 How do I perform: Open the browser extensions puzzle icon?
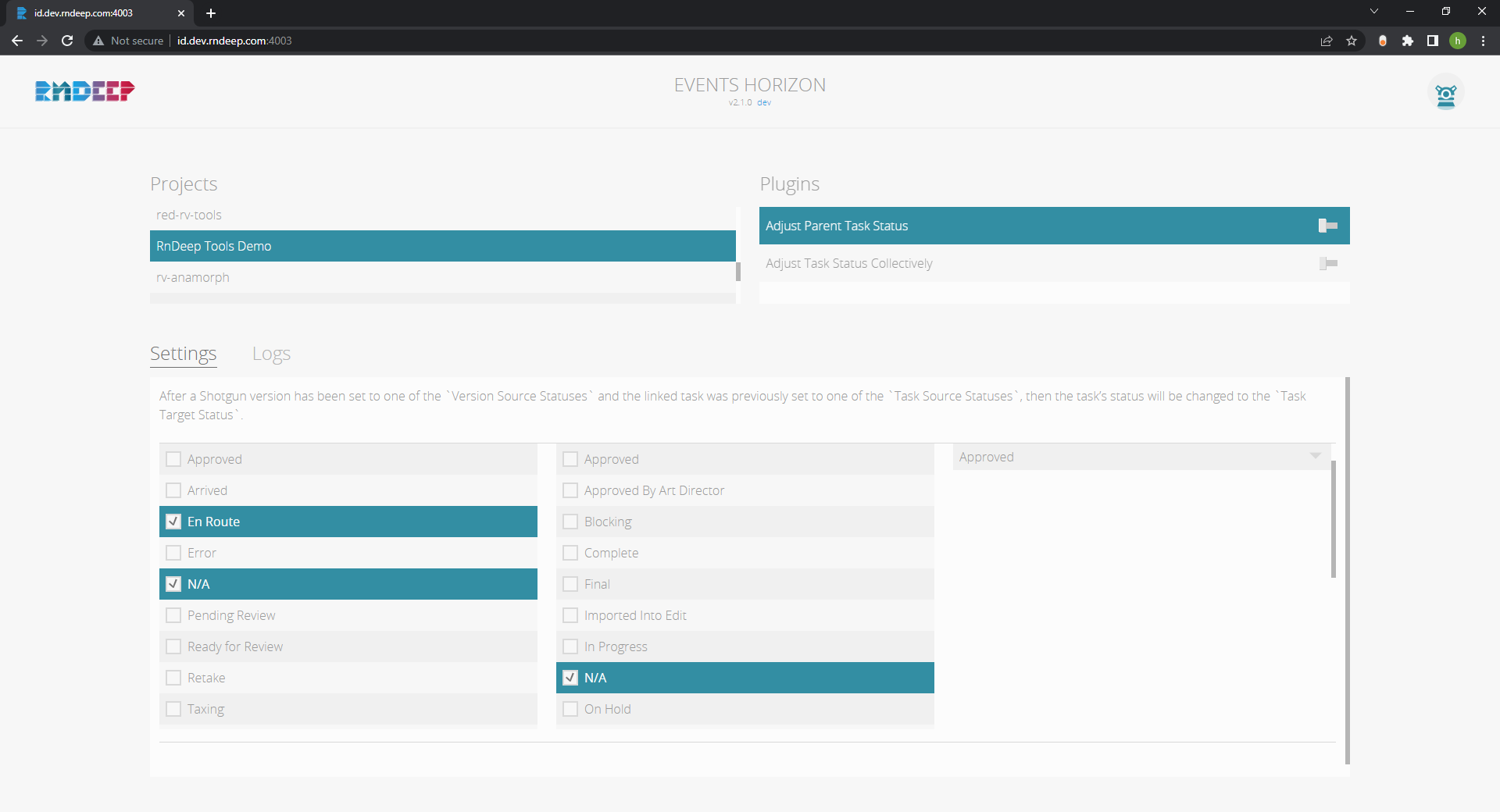coord(1408,41)
